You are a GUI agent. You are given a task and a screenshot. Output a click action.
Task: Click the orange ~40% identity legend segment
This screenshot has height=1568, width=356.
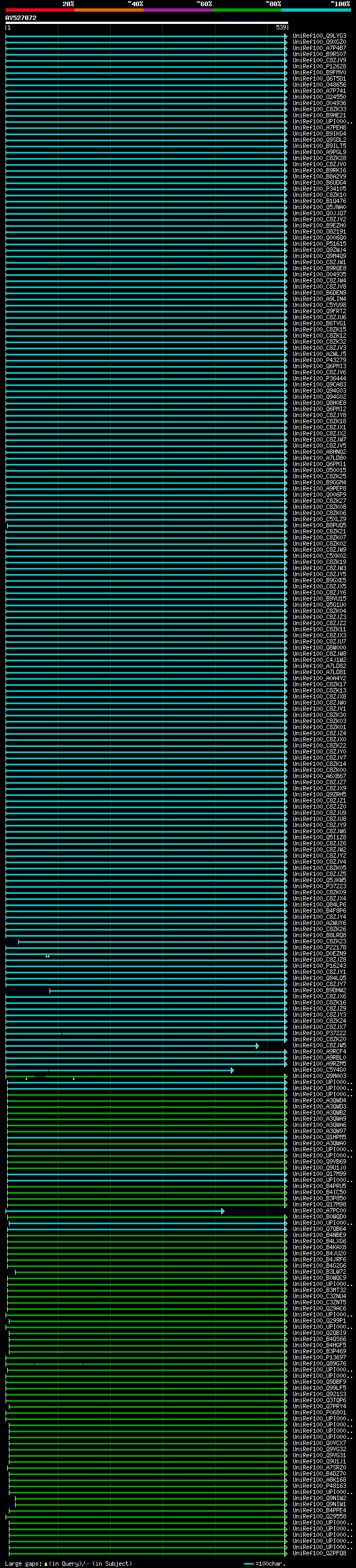pyautogui.click(x=109, y=10)
